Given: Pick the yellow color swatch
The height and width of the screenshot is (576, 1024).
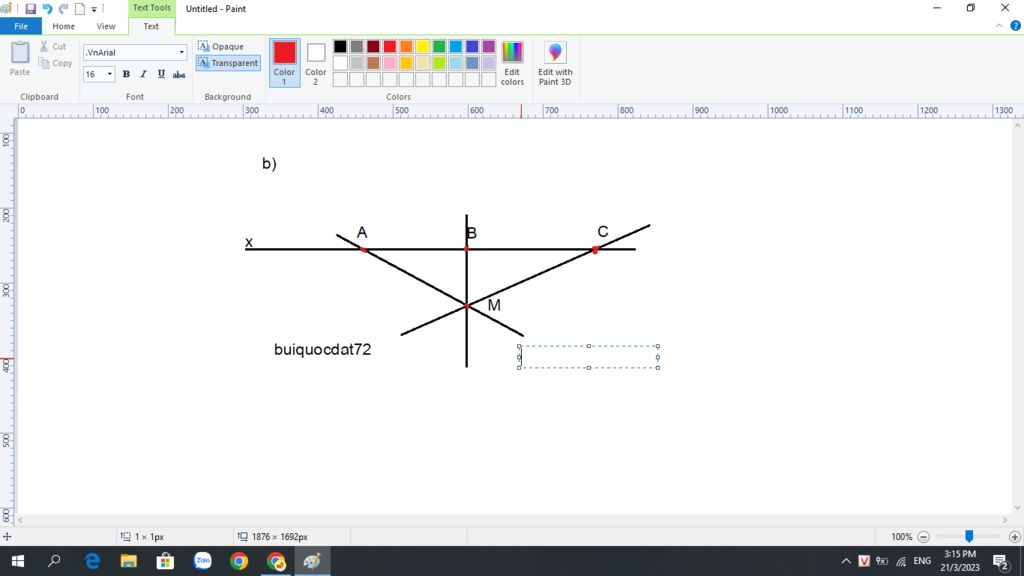Looking at the screenshot, I should (422, 46).
